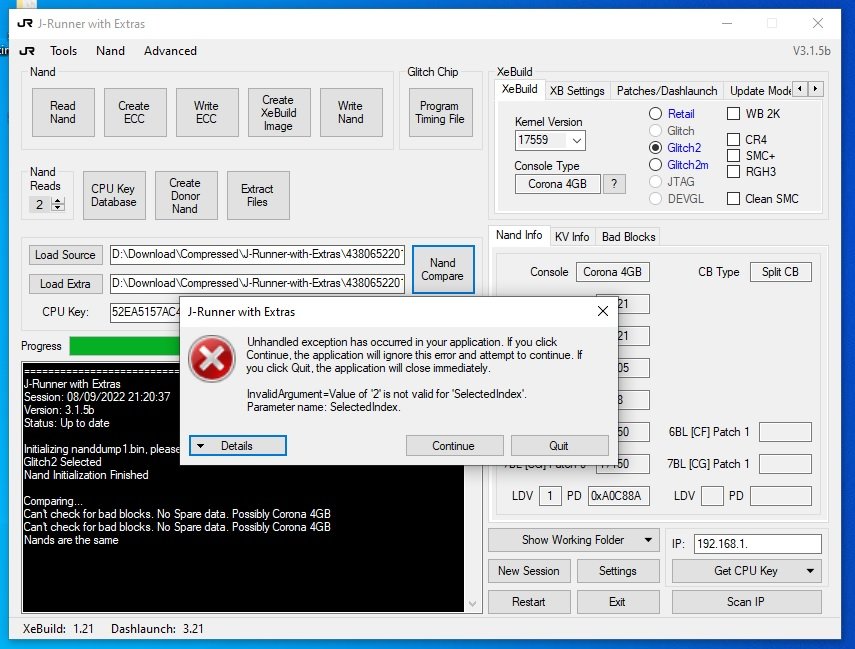Viewport: 855px width, 649px height.
Task: Enable the WB 2K checkbox
Action: pyautogui.click(x=733, y=113)
